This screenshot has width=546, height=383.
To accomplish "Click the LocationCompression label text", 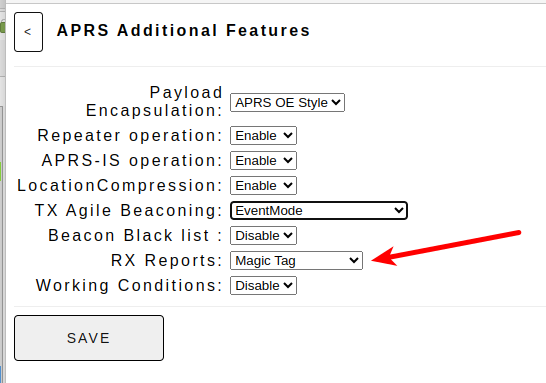I will tap(119, 185).
